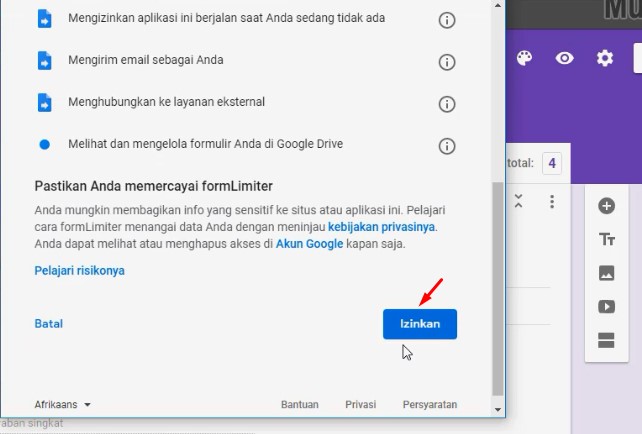Click the dialog vertical scrollbar thumb
Viewport: 642px width, 434px height.
(x=497, y=289)
